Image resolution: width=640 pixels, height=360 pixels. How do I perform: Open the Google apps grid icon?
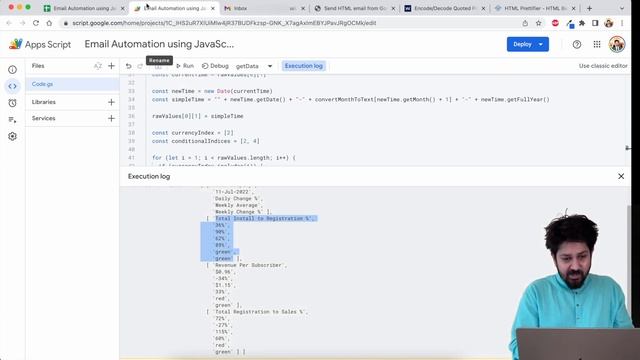[597, 44]
